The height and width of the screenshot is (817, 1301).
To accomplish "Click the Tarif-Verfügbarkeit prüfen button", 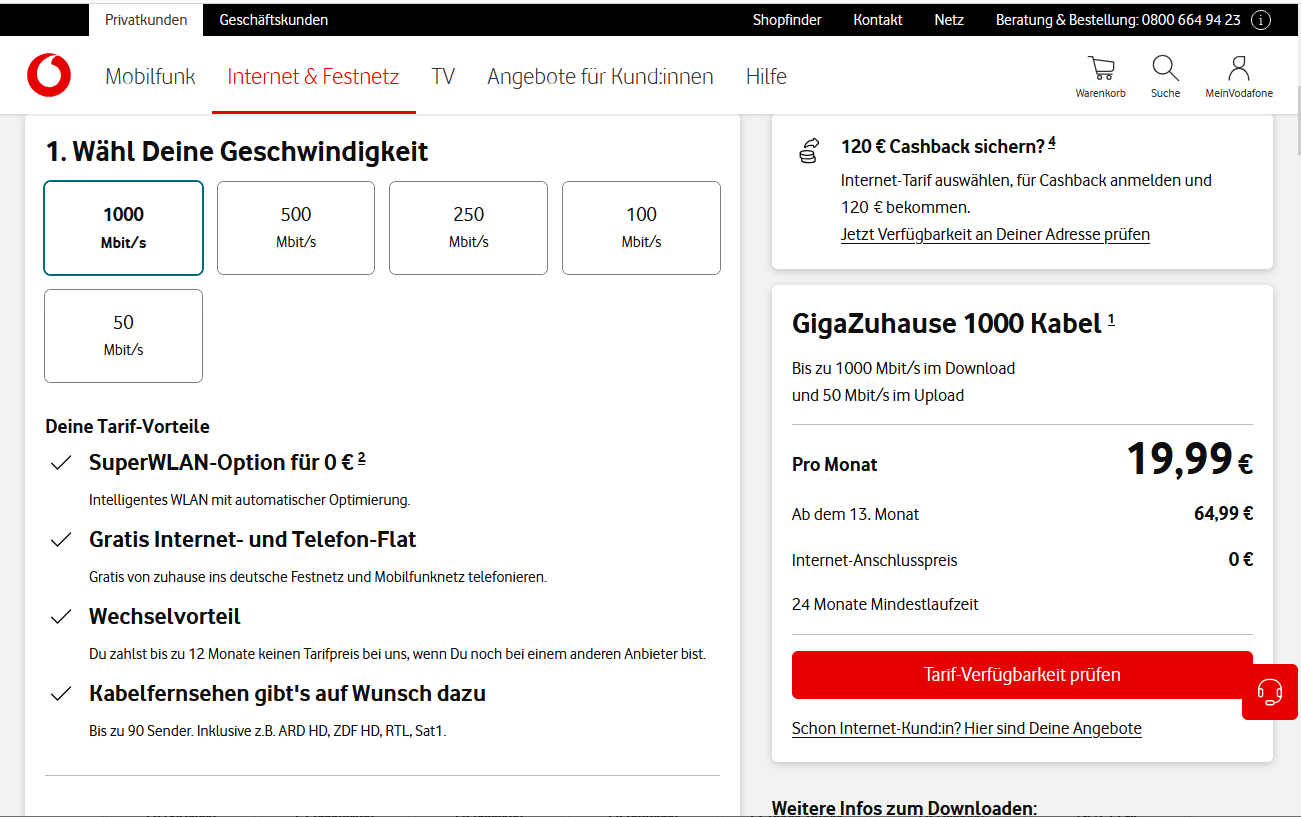I will coord(1022,675).
